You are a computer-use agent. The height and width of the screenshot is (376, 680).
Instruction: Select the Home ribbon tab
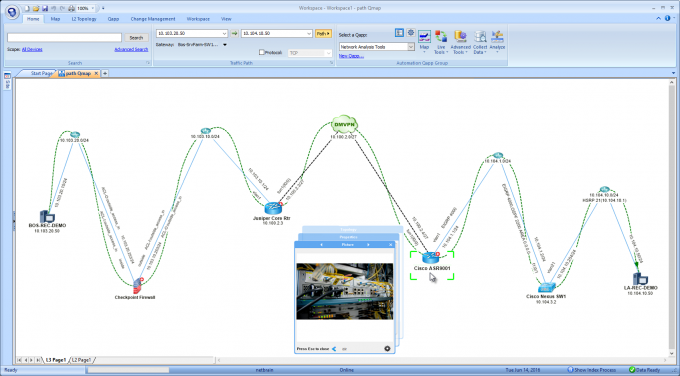coord(33,19)
